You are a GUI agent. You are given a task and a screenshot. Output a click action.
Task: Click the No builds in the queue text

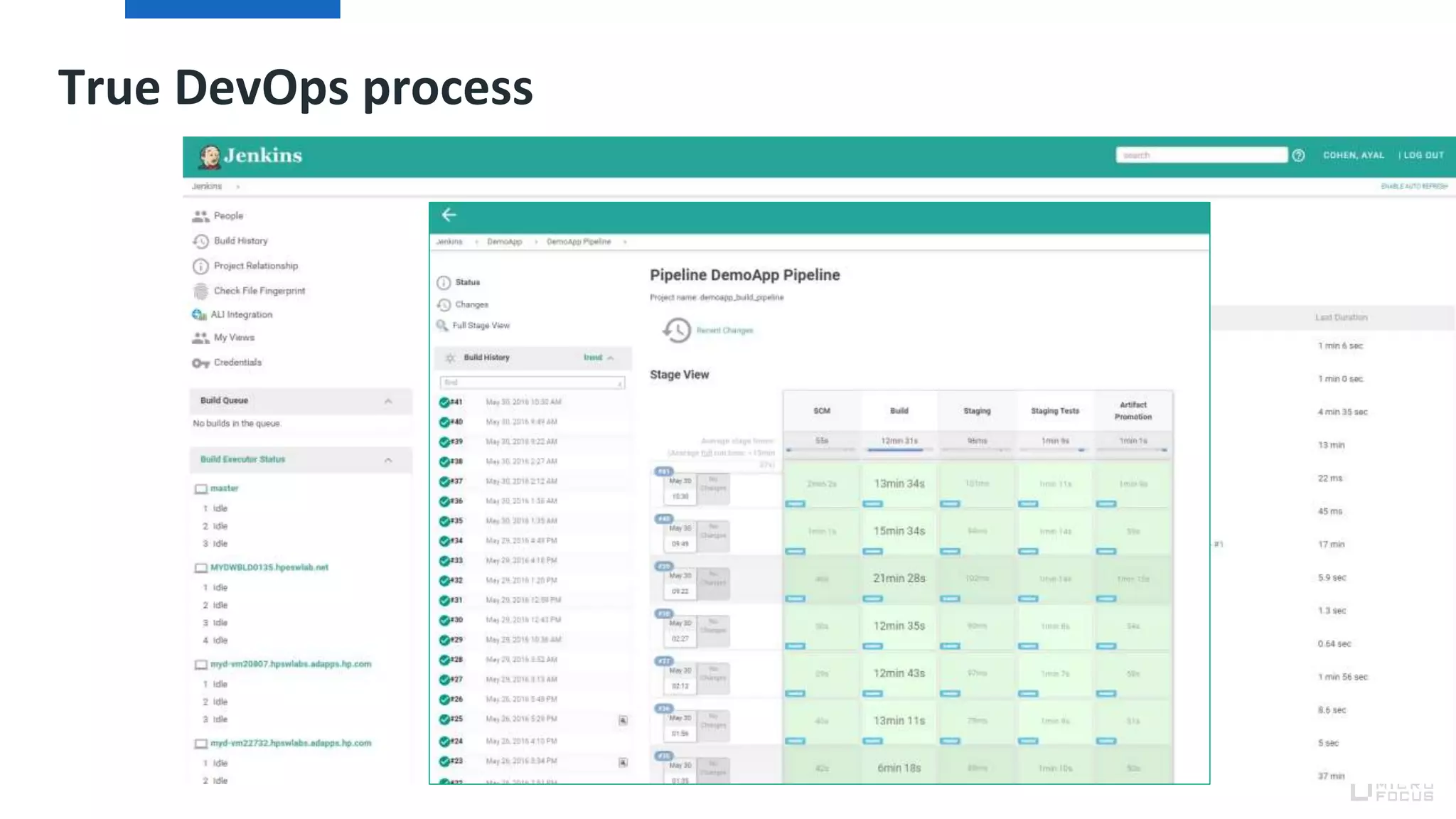[x=237, y=424]
